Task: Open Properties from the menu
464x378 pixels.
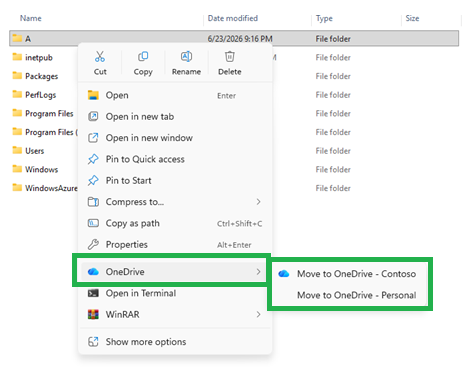Action: [x=175, y=245]
